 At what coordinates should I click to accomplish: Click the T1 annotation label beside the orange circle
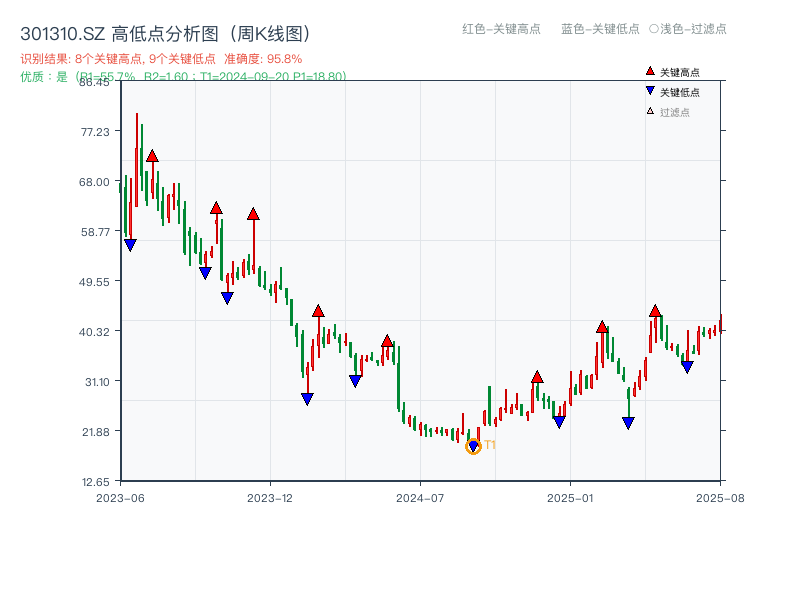click(490, 445)
